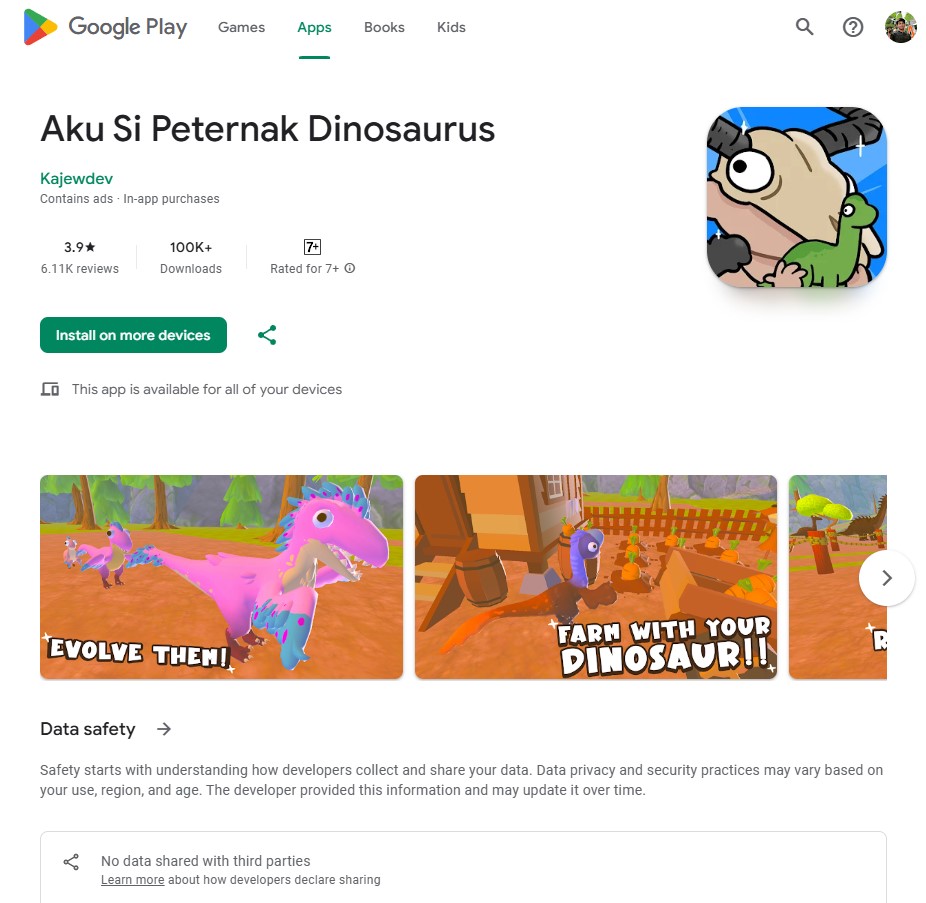Image resolution: width=926 pixels, height=903 pixels.
Task: Click the 7+ content rating badge
Action: (312, 247)
